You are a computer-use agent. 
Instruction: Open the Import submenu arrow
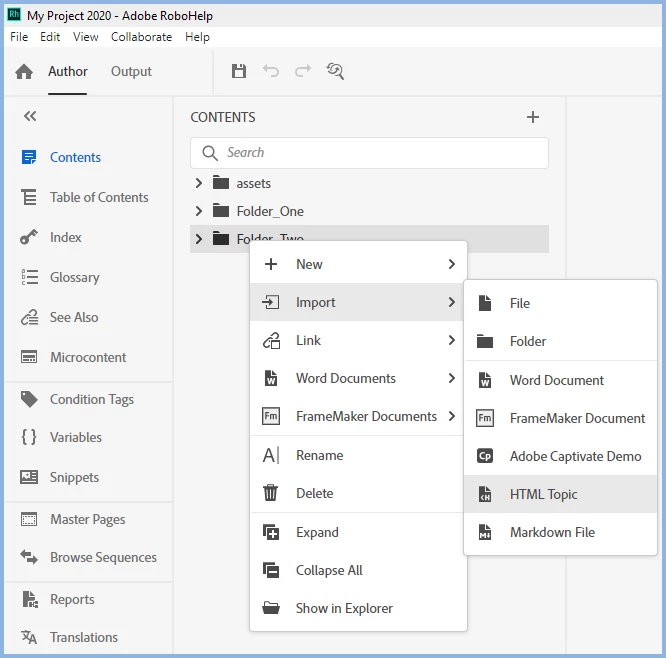pos(452,302)
